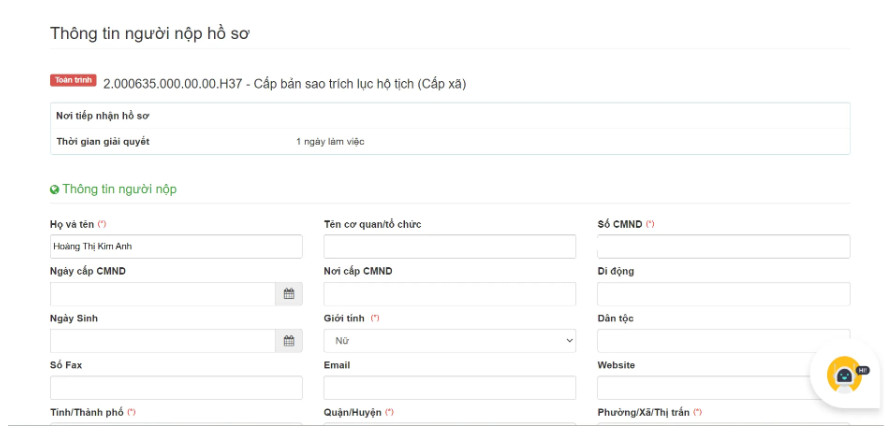Expand the Giới tính dropdown
The image size is (888, 438).
(x=449, y=341)
